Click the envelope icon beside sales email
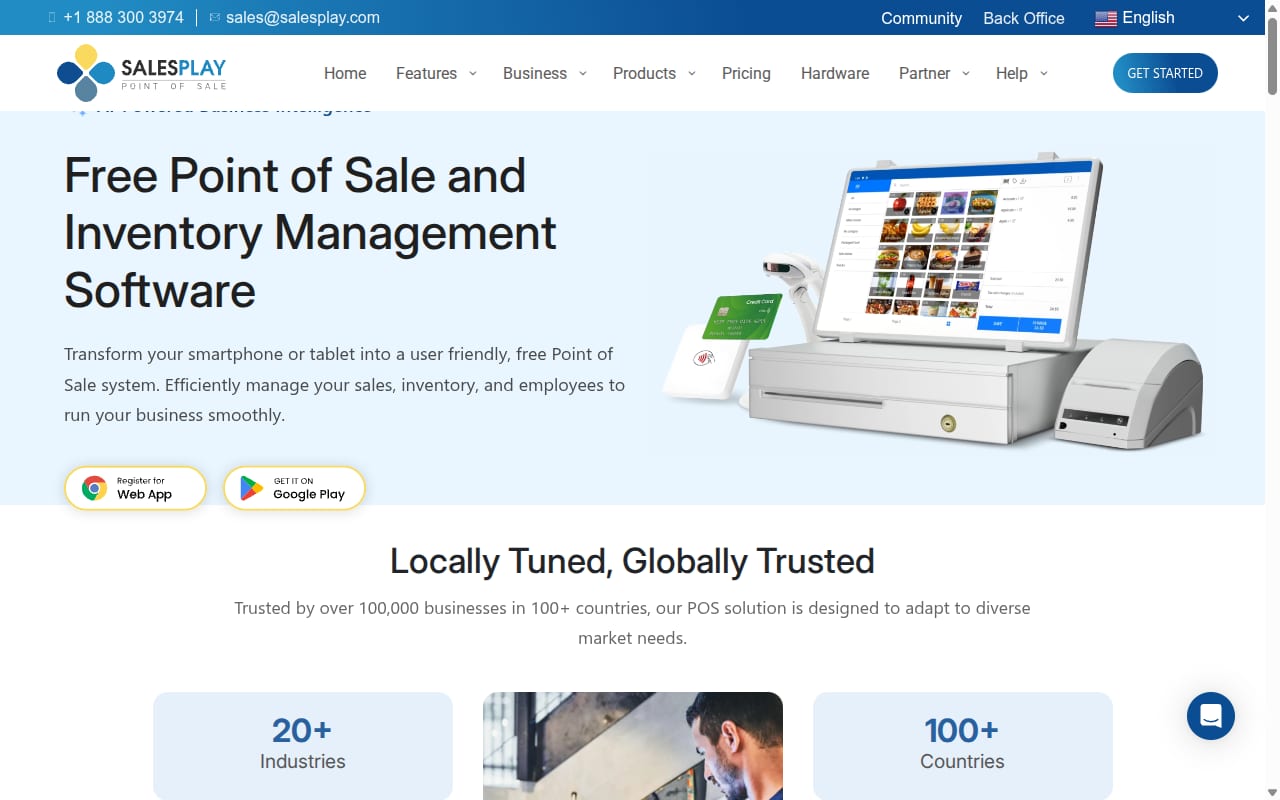1280x800 pixels. pos(214,18)
